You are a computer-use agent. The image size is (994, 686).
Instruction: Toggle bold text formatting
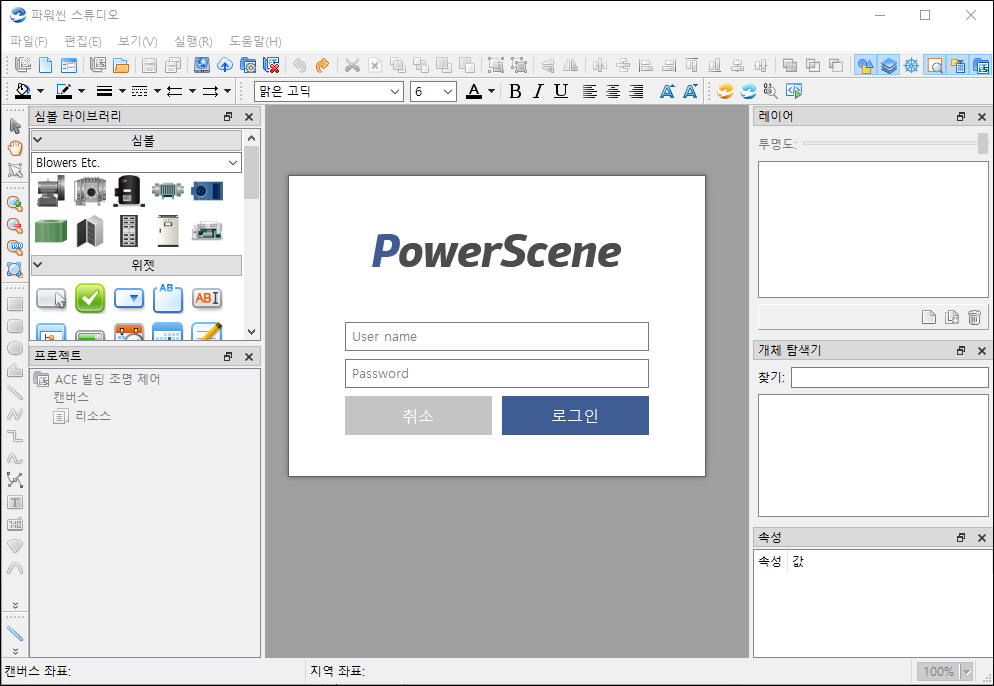point(515,91)
